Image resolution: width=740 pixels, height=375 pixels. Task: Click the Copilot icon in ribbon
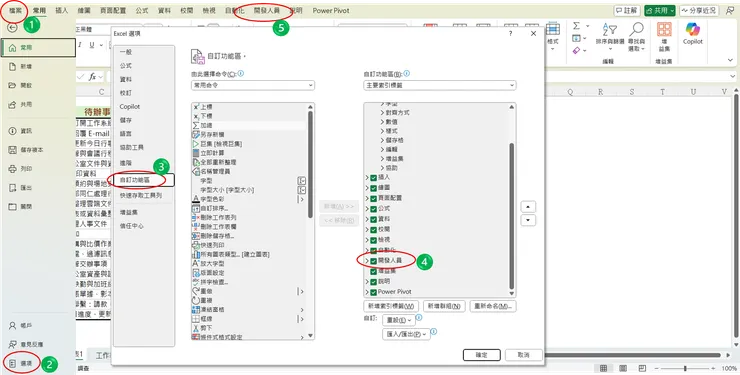coord(692,29)
